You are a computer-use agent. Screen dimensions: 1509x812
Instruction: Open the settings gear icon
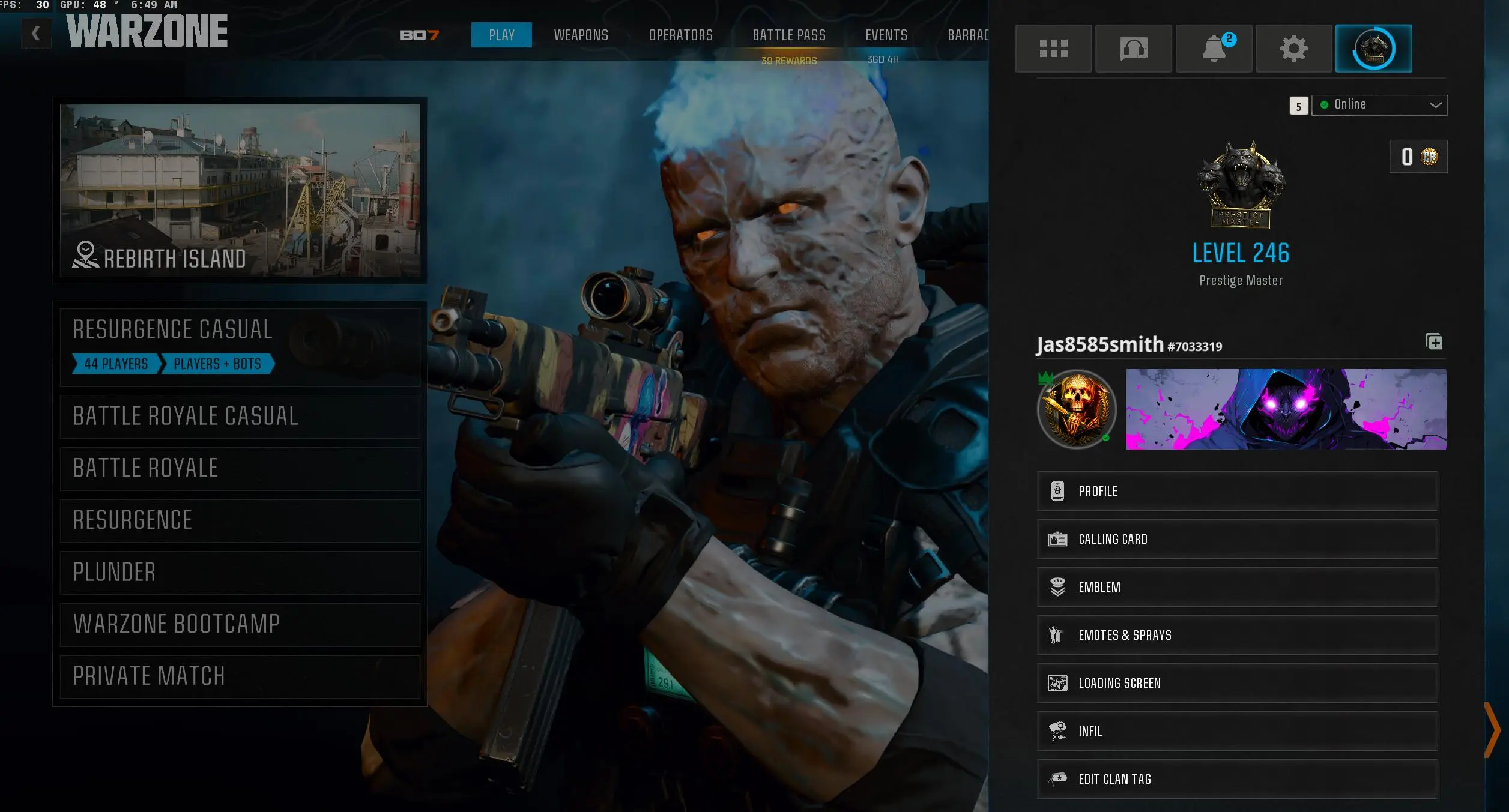click(x=1293, y=49)
